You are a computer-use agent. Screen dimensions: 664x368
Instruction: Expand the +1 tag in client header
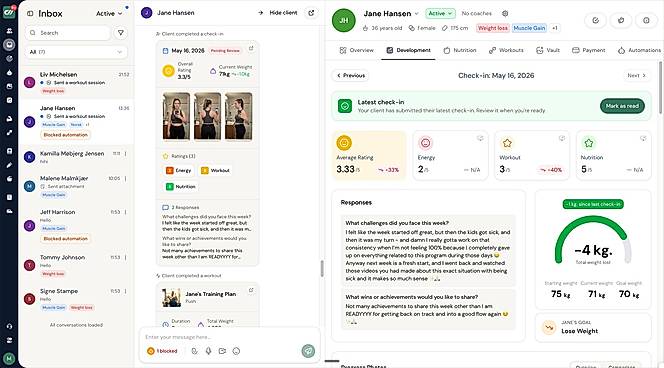point(555,28)
